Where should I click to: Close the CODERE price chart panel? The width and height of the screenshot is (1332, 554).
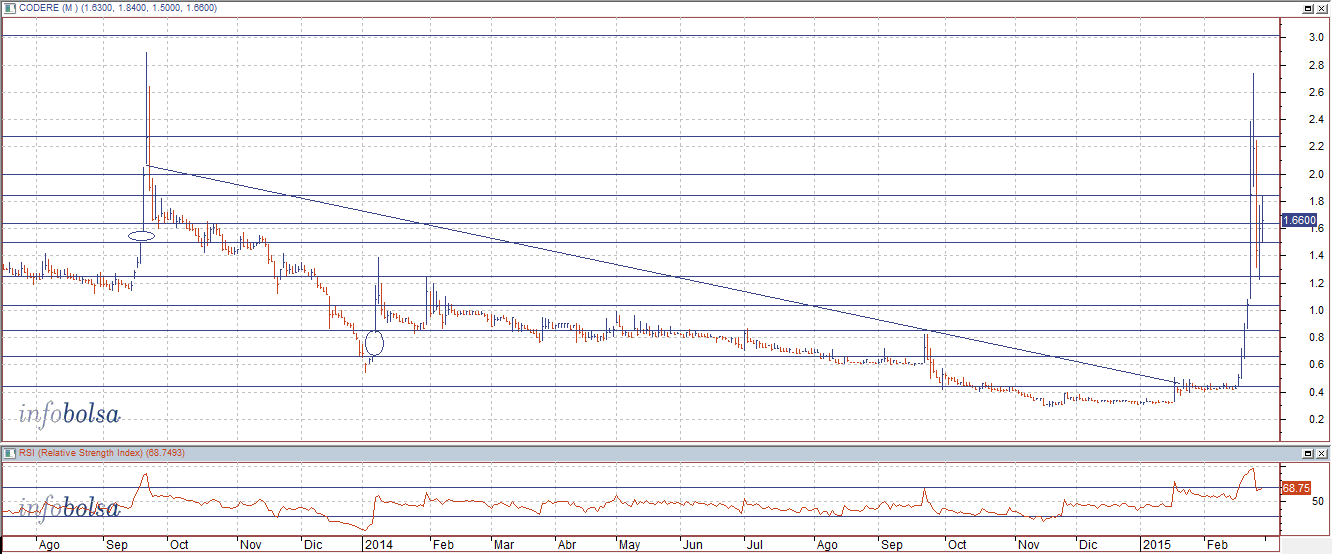coord(1322,8)
